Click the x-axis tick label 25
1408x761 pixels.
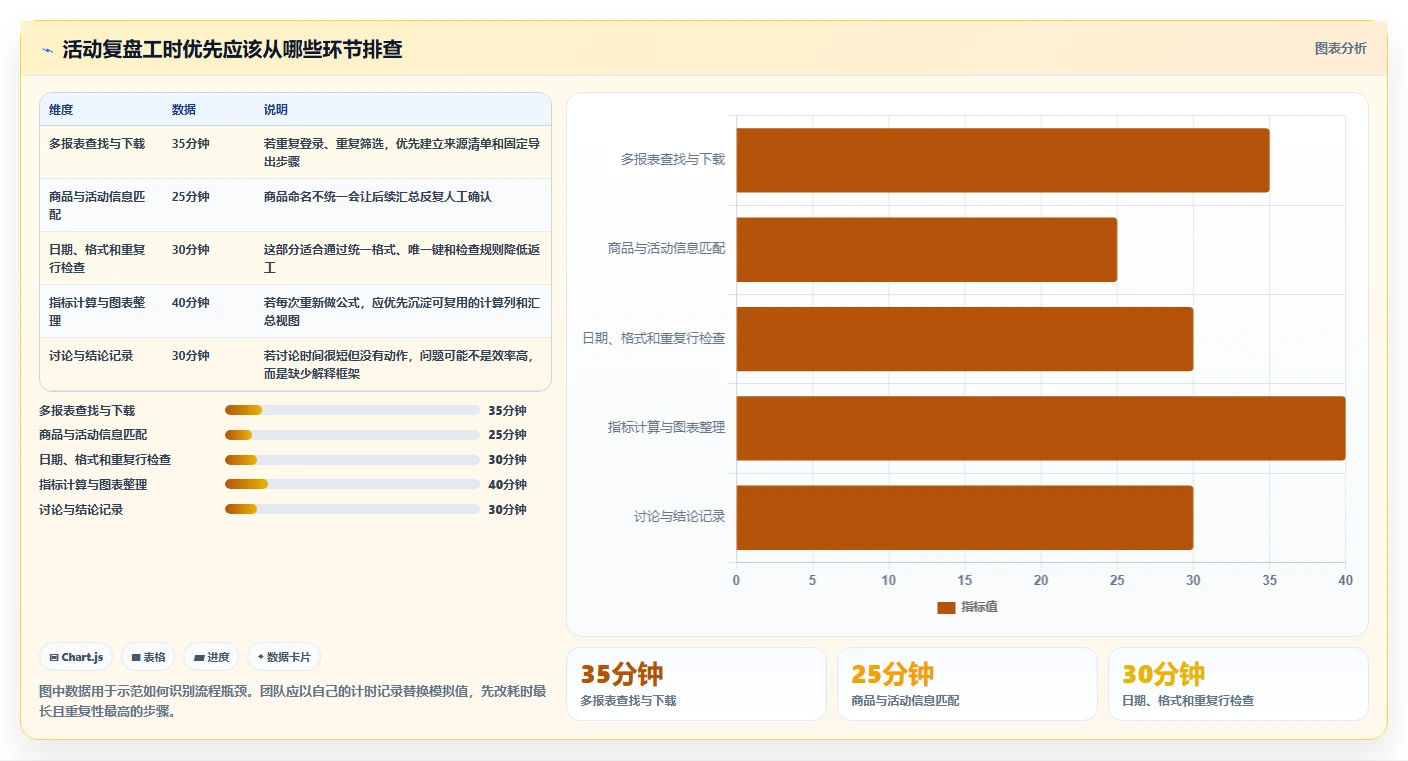1117,580
